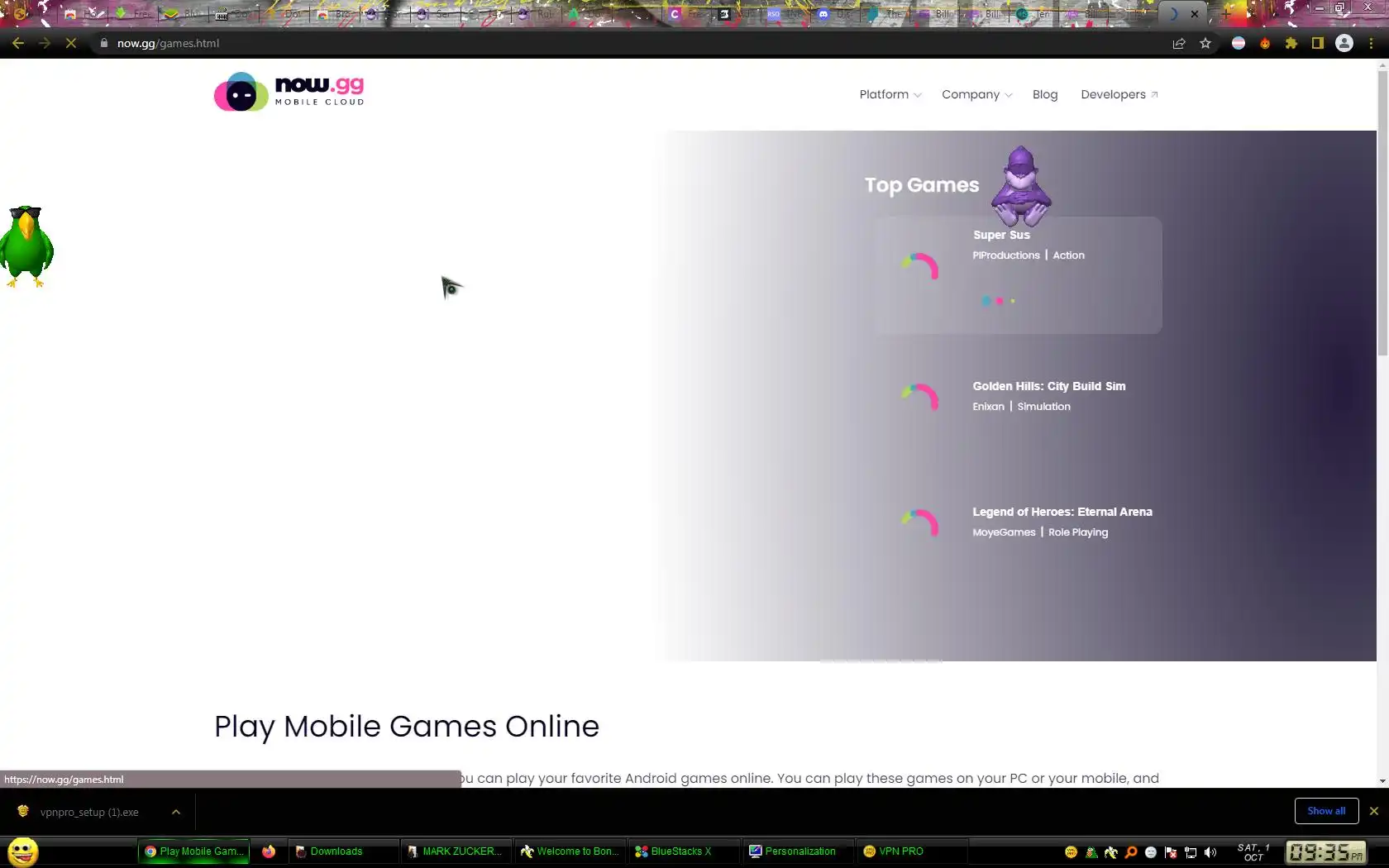Bookmark this page with the star icon
The width and height of the screenshot is (1389, 868).
tap(1205, 43)
